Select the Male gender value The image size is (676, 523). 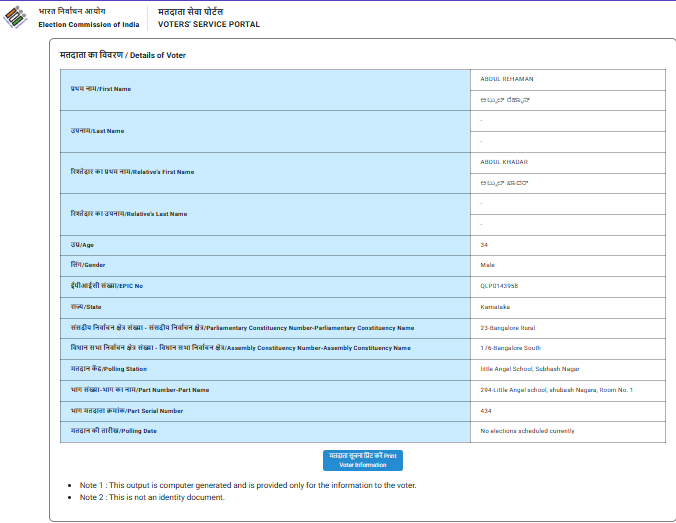pyautogui.click(x=488, y=265)
